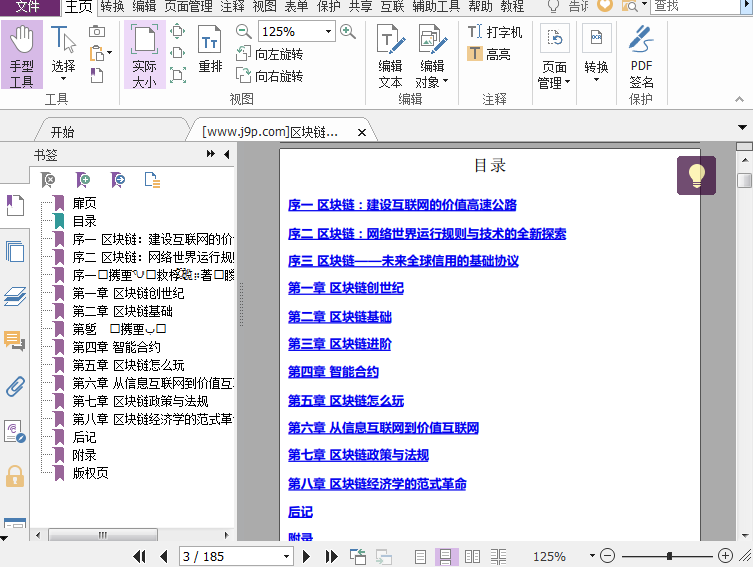Viewport: 753px width, 567px height.
Task: Open the page number dropdown
Action: click(x=286, y=556)
